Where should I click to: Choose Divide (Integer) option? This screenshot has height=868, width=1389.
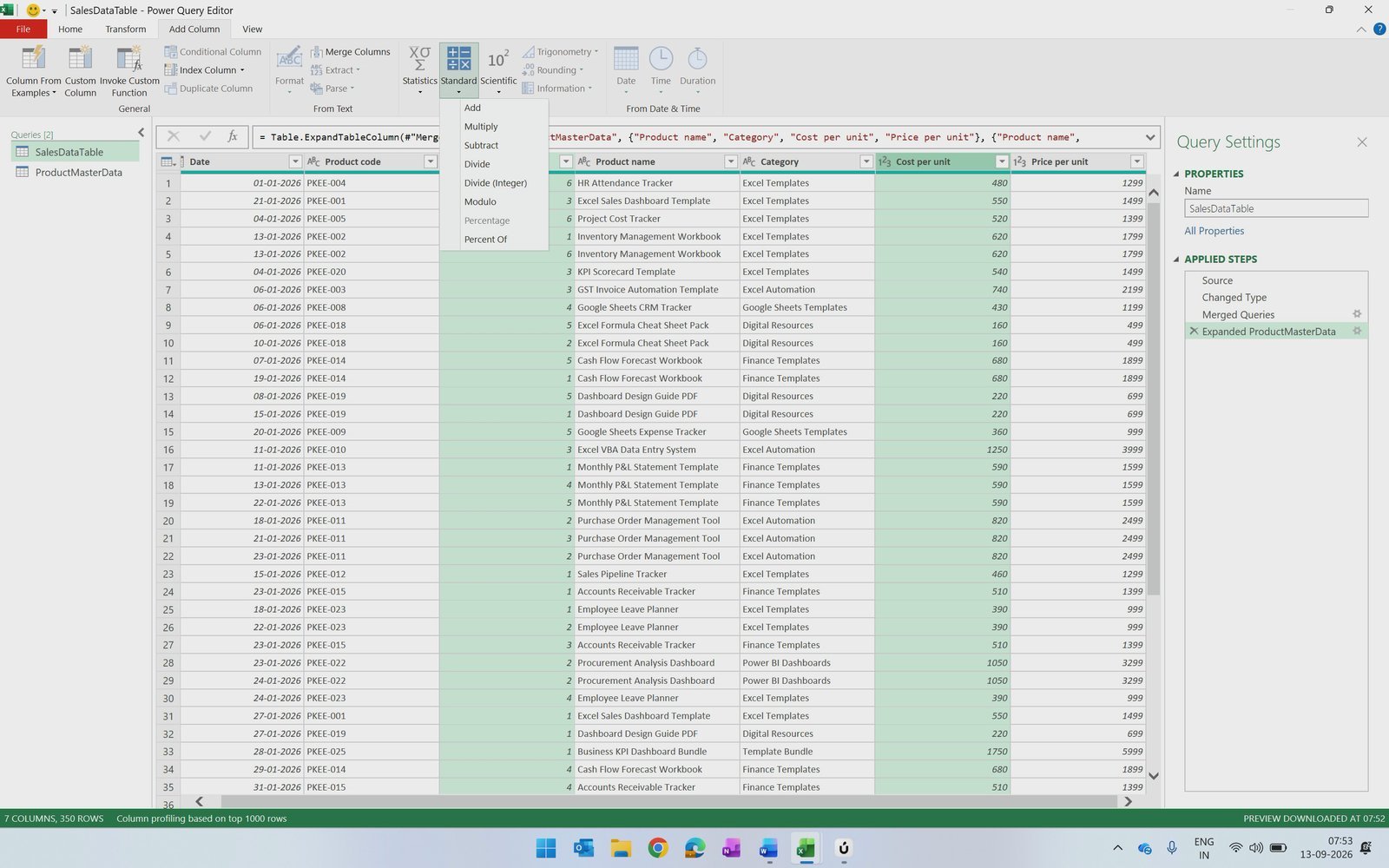click(x=494, y=183)
